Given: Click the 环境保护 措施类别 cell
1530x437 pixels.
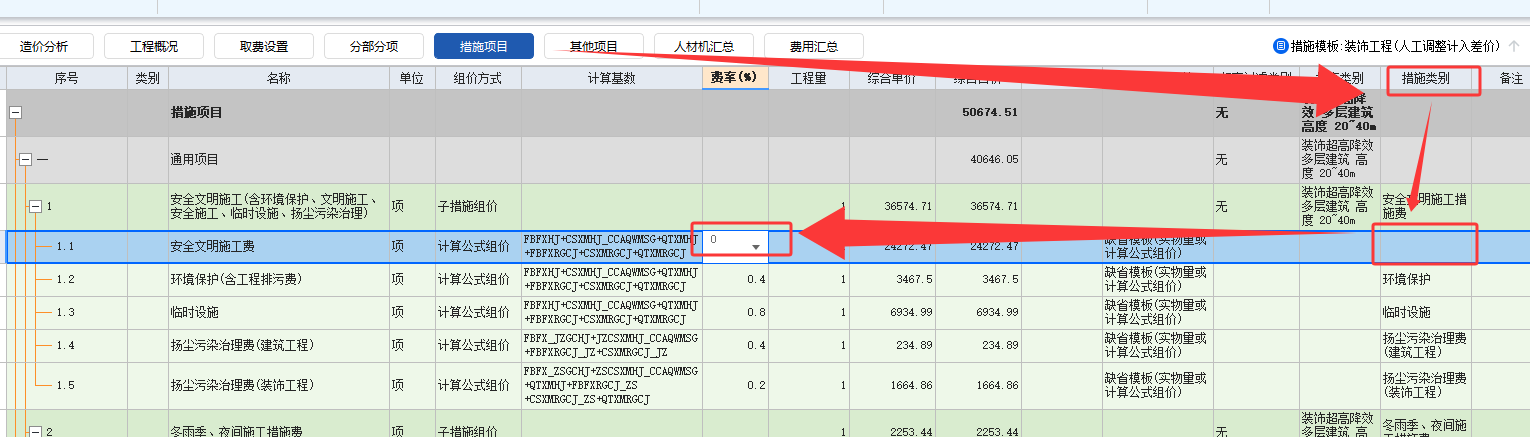Looking at the screenshot, I should 1425,279.
